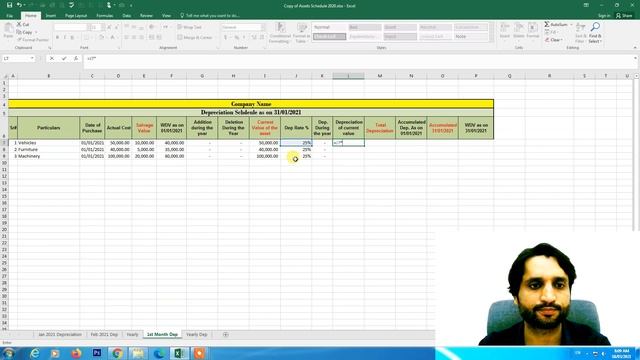The height and width of the screenshot is (360, 640).
Task: Click the Share button
Action: [x=624, y=16]
